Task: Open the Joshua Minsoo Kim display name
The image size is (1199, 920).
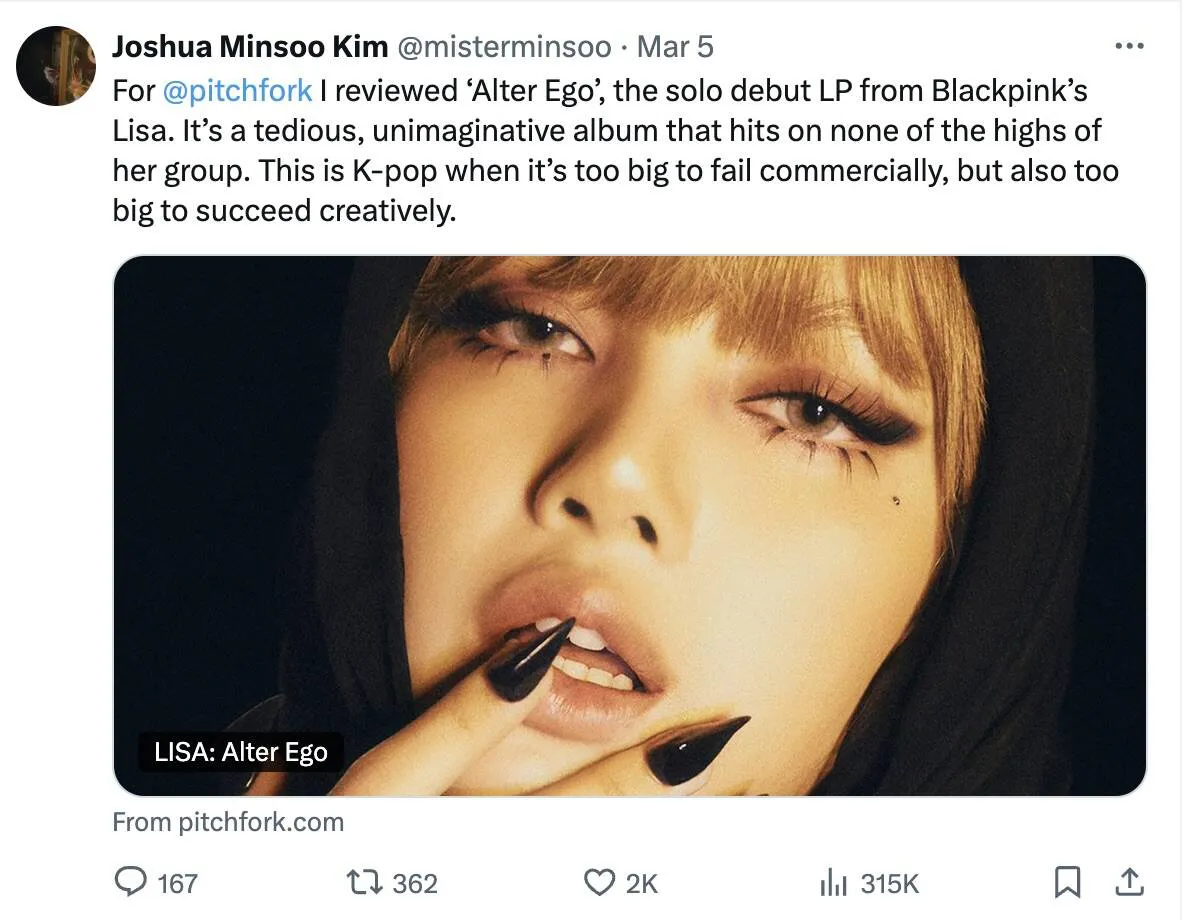Action: tap(250, 47)
